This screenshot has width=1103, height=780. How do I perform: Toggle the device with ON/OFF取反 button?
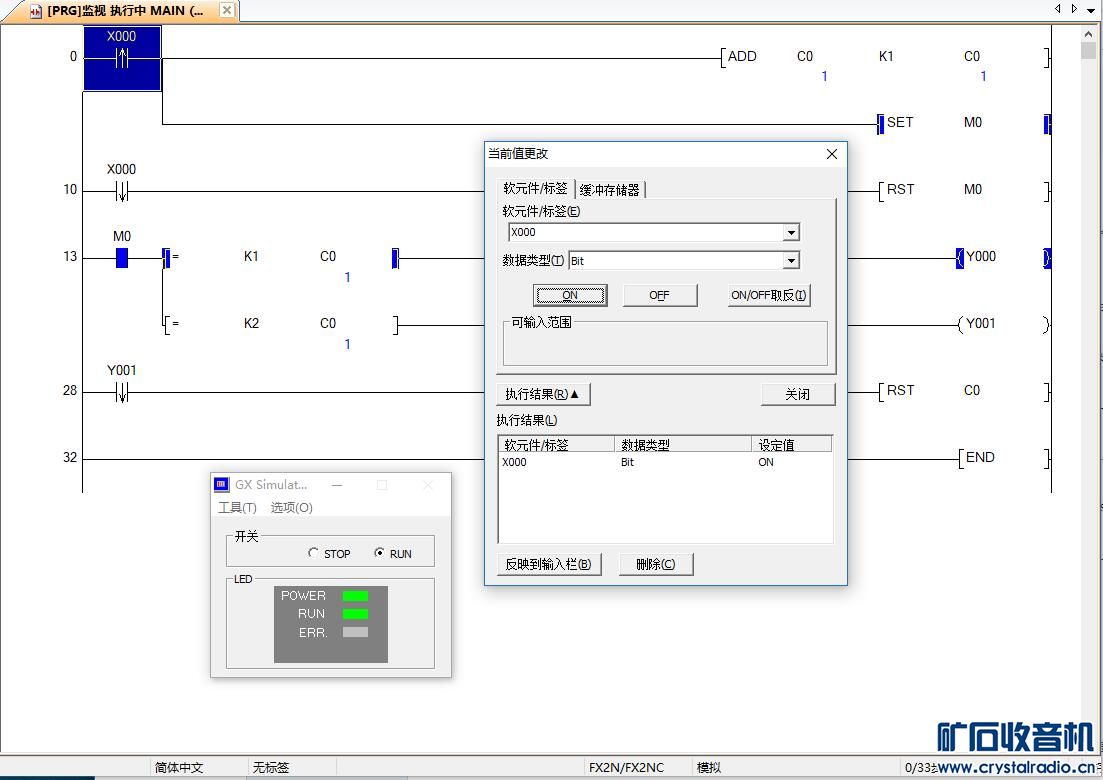point(768,295)
